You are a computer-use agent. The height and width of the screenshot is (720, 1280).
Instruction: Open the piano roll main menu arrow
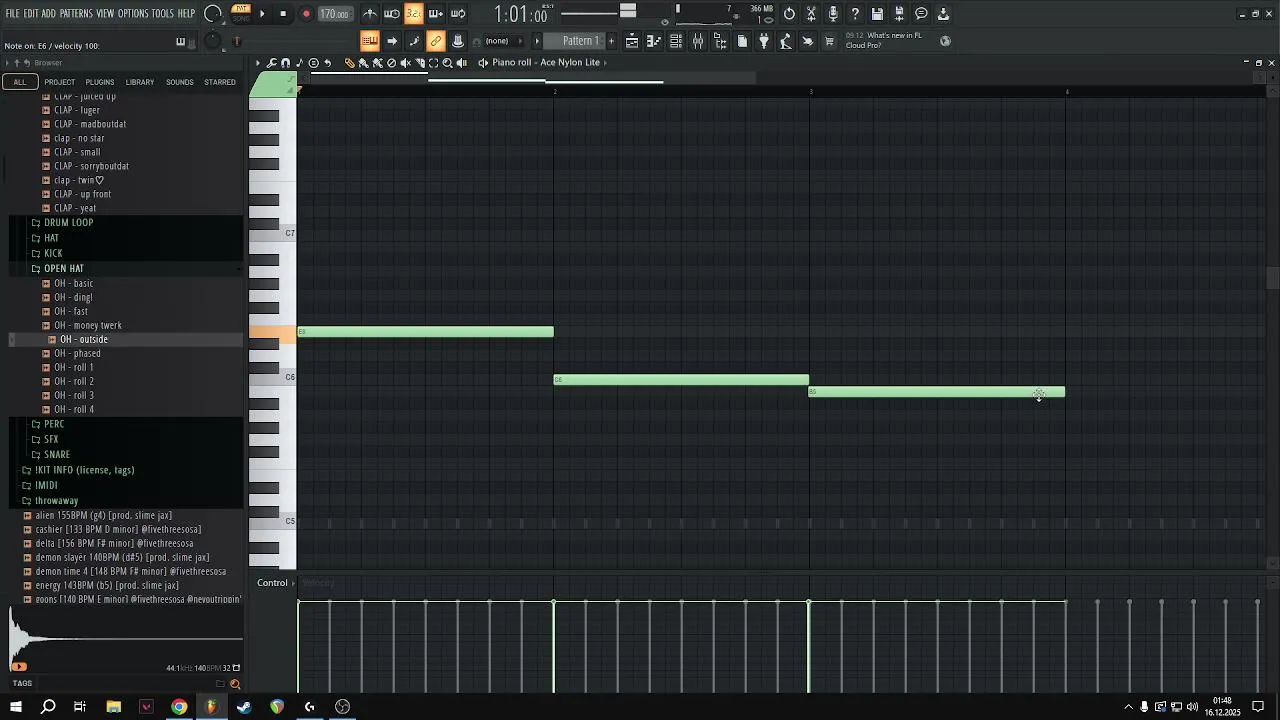(258, 63)
